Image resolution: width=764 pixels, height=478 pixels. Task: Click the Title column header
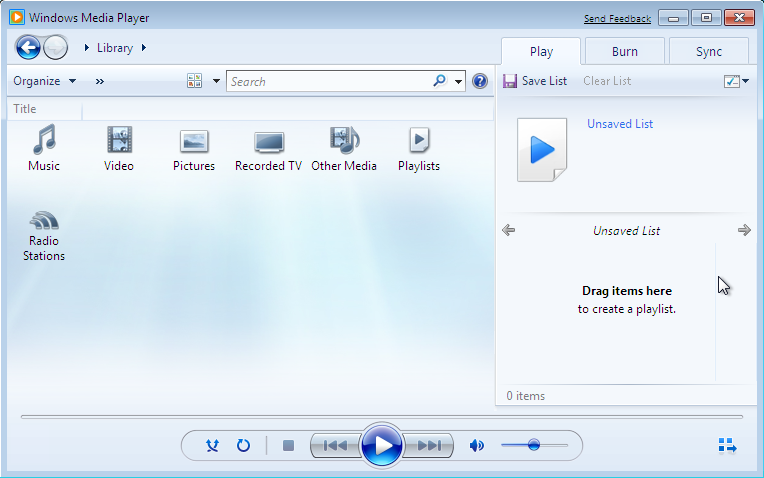tap(45, 109)
